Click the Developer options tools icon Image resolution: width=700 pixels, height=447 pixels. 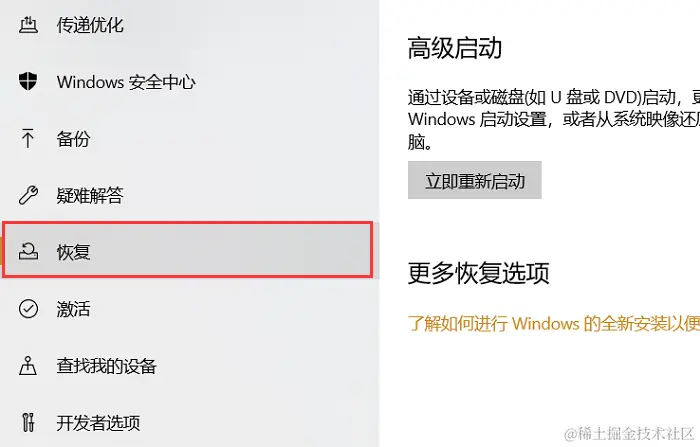28,422
